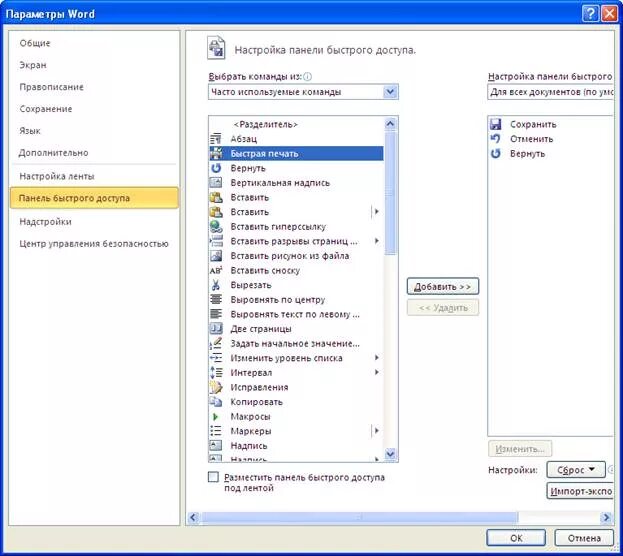Expand submenu arrow for second Вставить row
This screenshot has height=556, width=623.
tap(376, 212)
